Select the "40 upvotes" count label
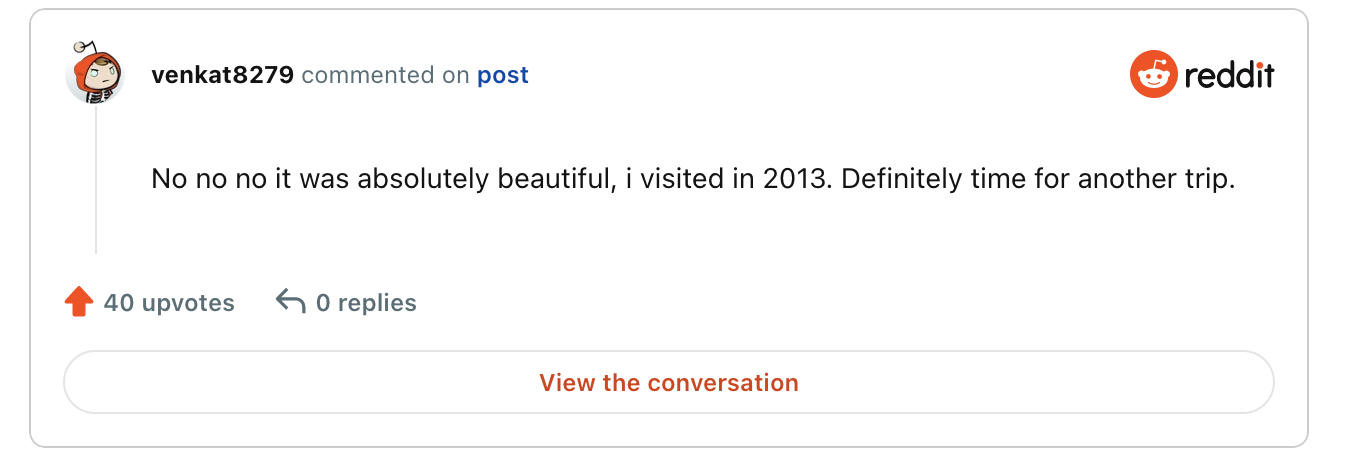Viewport: 1352px width, 468px height. [169, 302]
